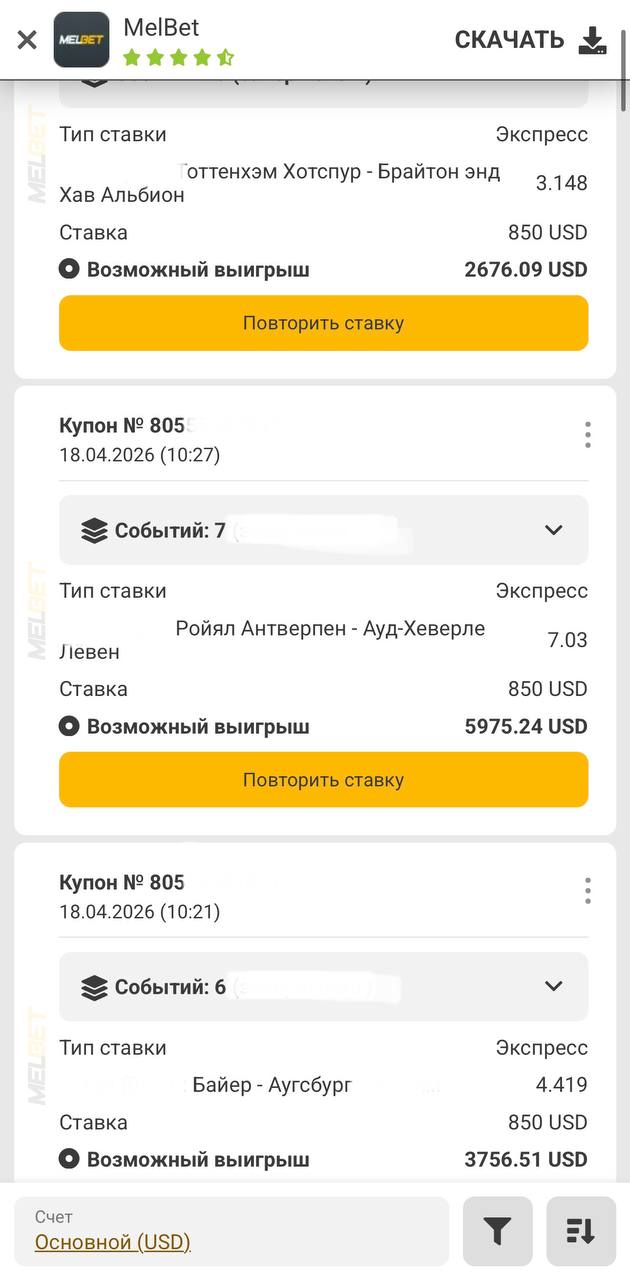Tap info dot beside 2676.09 USD winnings
Image resolution: width=630 pixels, height=1280 pixels.
69,269
